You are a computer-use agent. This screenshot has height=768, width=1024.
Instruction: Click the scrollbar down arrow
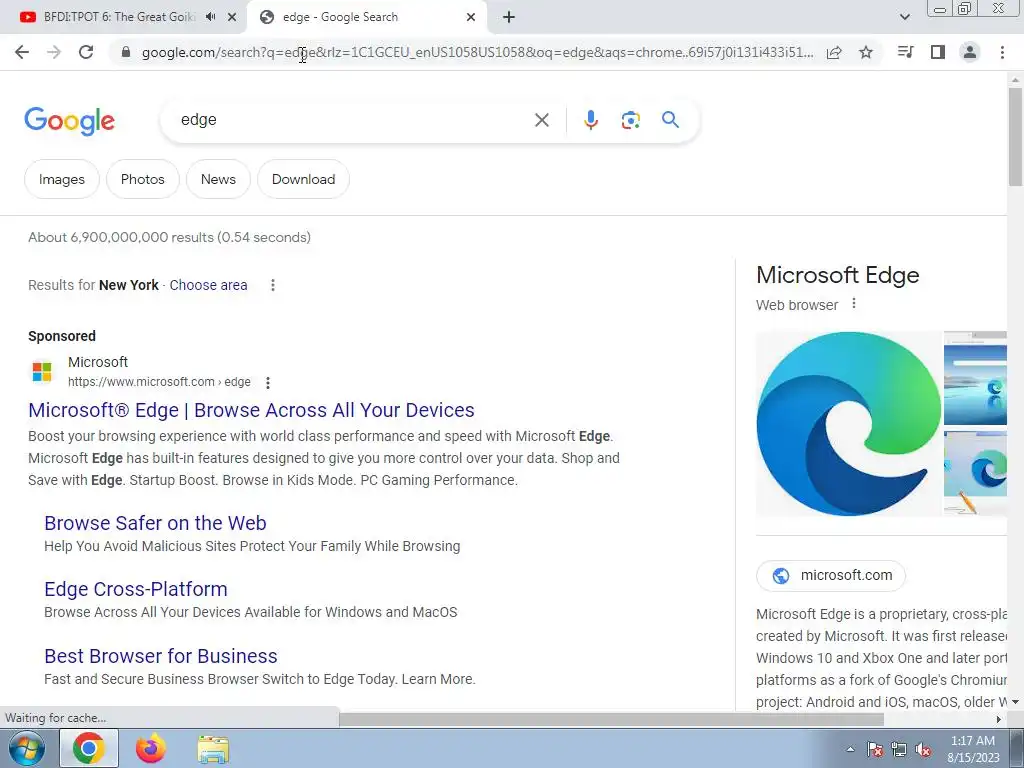[x=1015, y=702]
